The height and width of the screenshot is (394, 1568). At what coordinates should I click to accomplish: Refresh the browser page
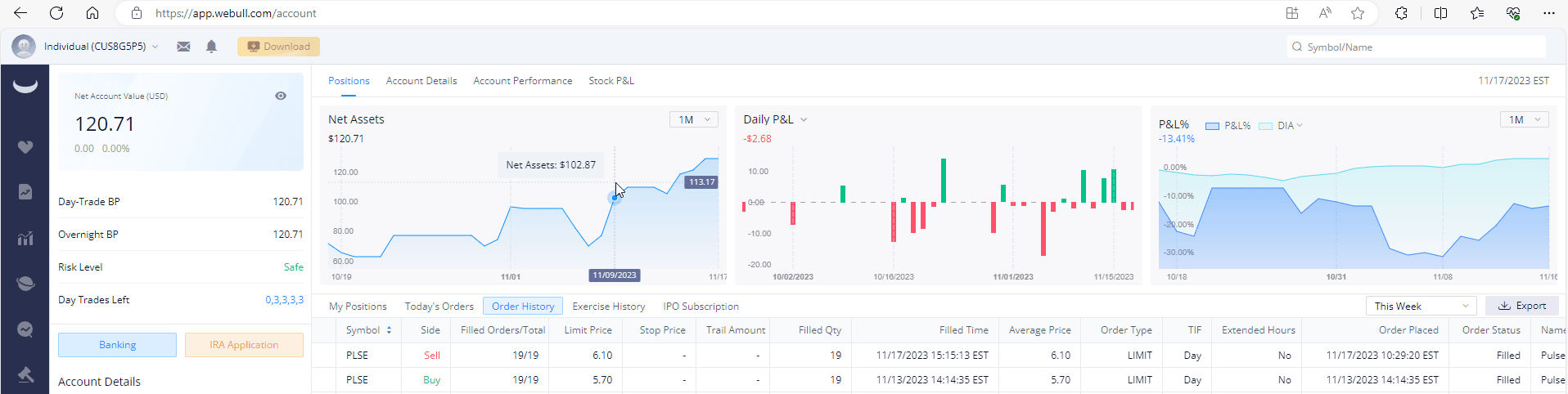(x=56, y=13)
